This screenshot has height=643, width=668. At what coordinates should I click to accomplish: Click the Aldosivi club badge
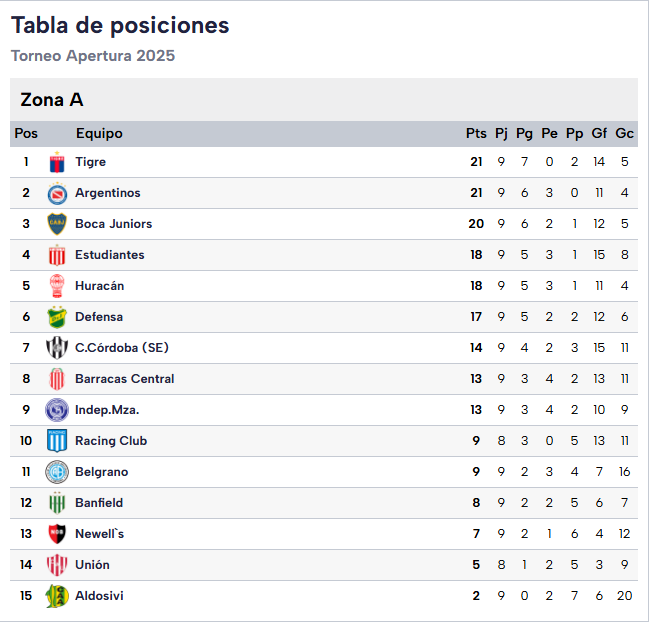[57, 596]
